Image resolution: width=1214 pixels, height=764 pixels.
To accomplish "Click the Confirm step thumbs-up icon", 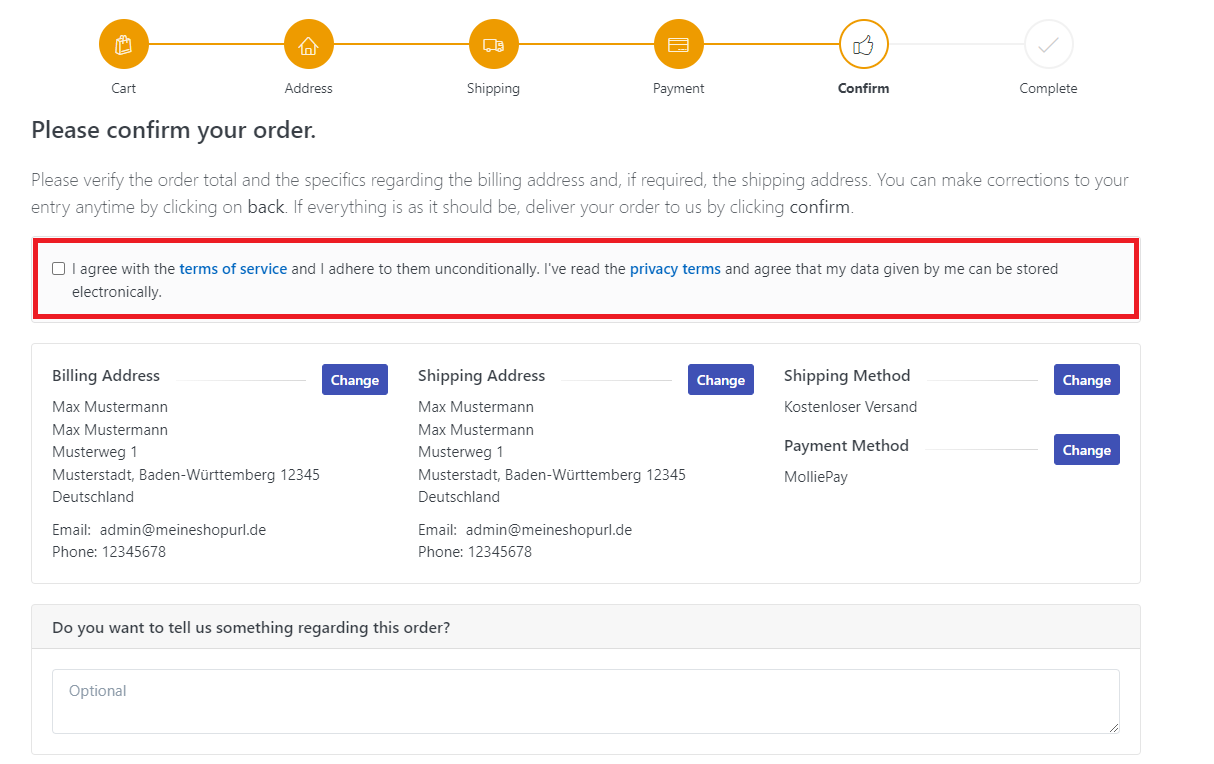I will pos(863,45).
